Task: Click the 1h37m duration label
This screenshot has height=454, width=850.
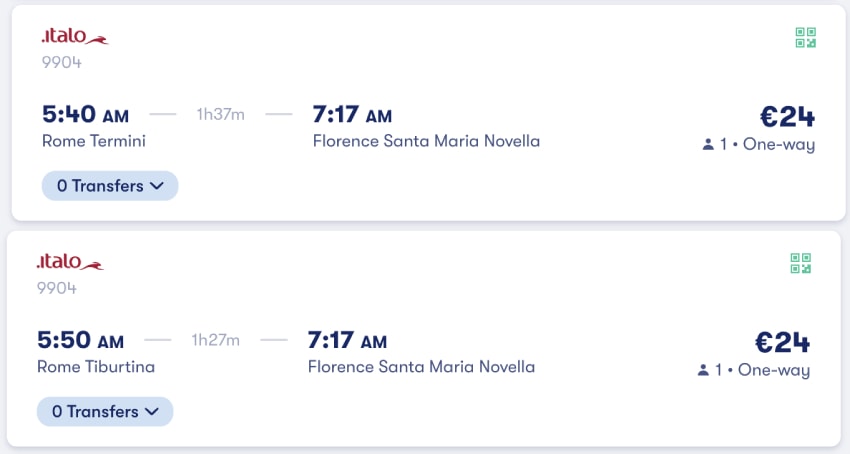Action: [x=221, y=114]
